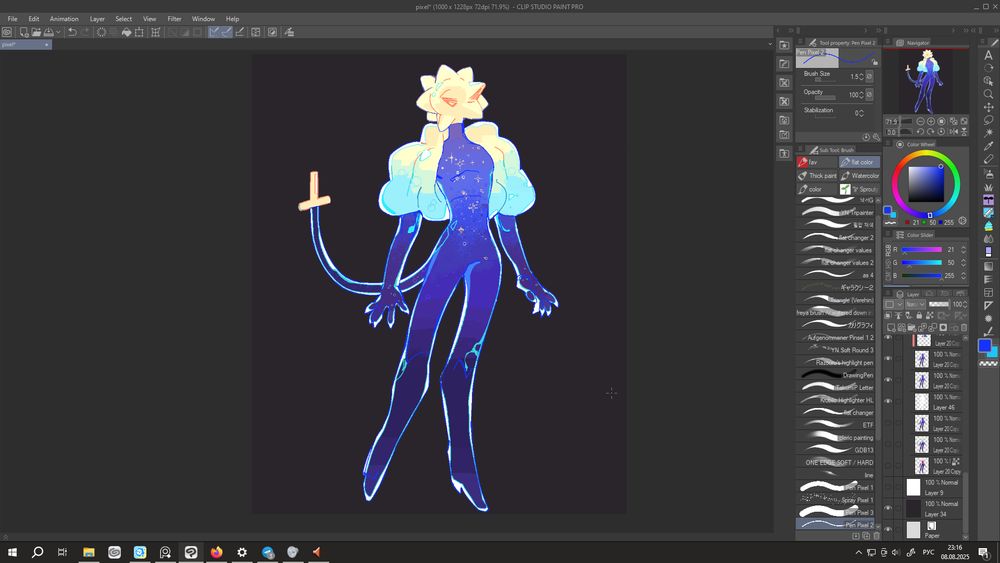Toggle the Snap to Ruler command bar button
This screenshot has width=1000, height=563.
214,32
